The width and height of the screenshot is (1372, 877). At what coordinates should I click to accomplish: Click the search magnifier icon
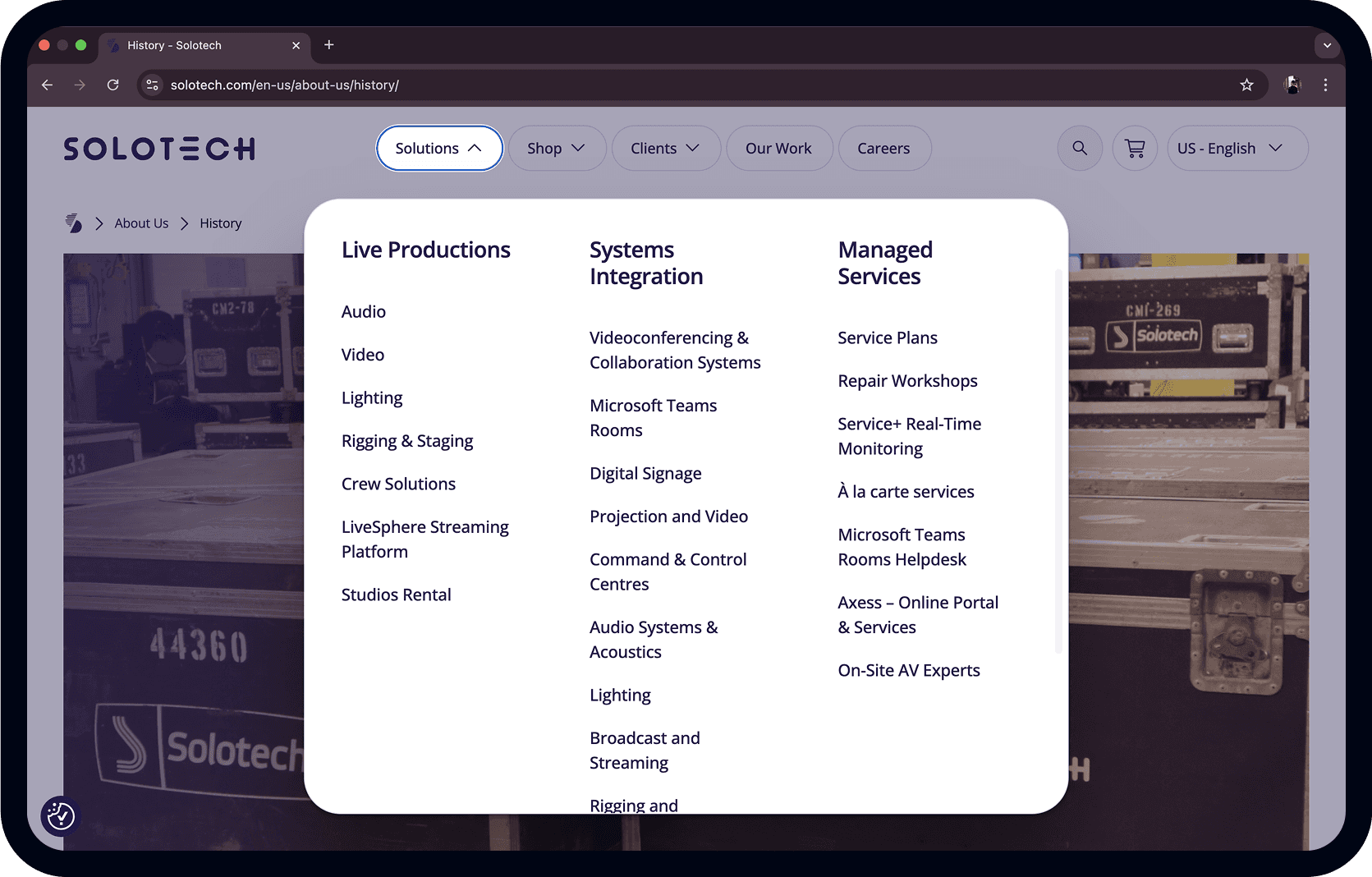pyautogui.click(x=1080, y=148)
